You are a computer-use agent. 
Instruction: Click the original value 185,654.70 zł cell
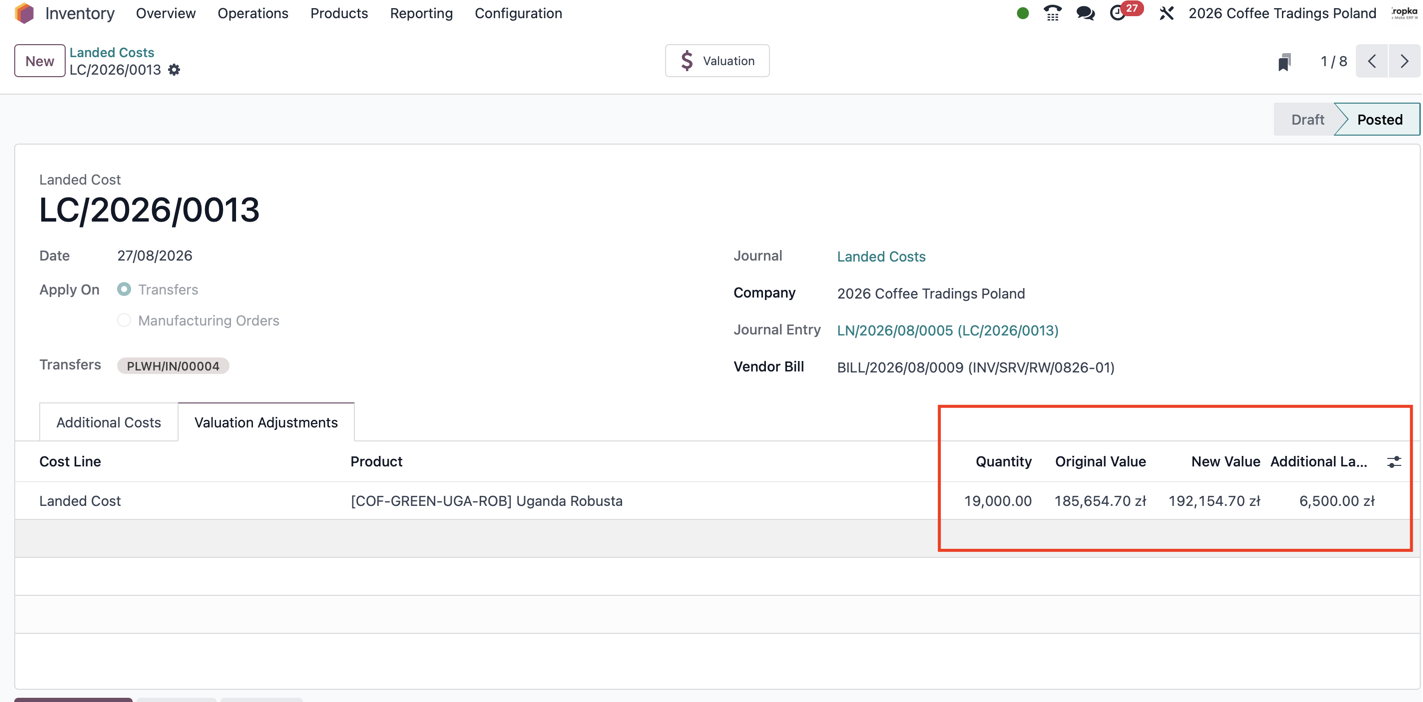coord(1100,501)
